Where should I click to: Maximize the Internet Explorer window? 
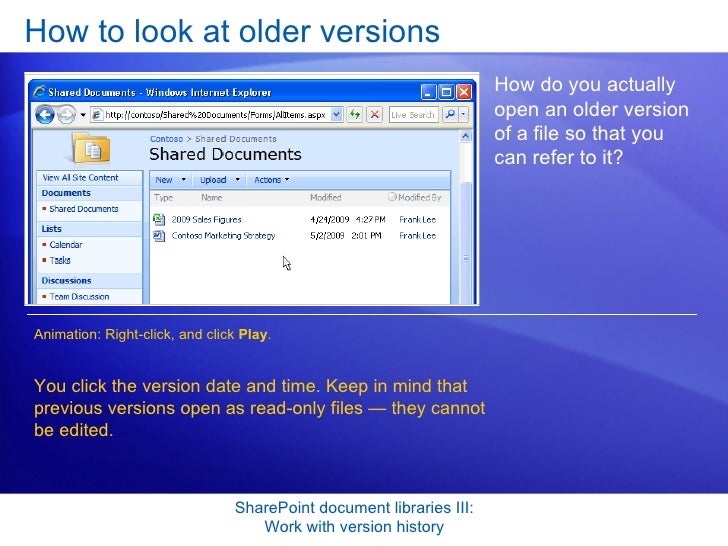(446, 92)
